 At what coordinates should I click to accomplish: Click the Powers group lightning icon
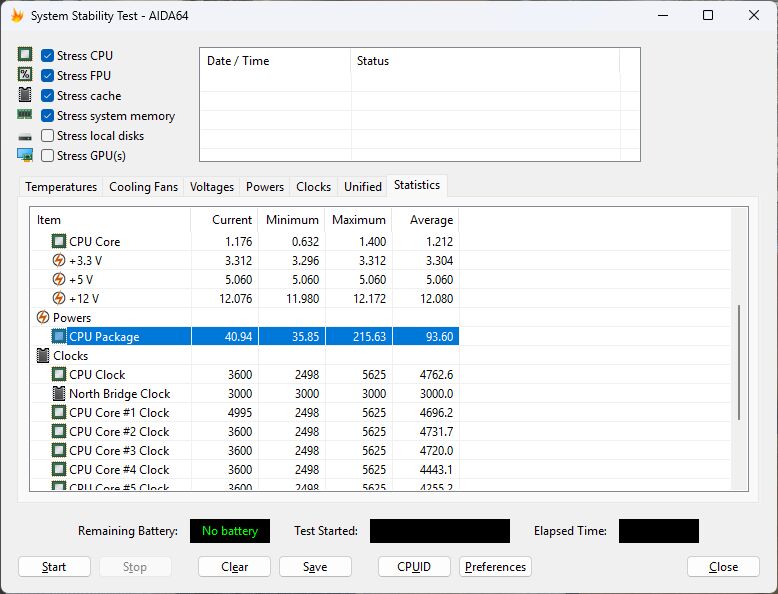pyautogui.click(x=43, y=317)
